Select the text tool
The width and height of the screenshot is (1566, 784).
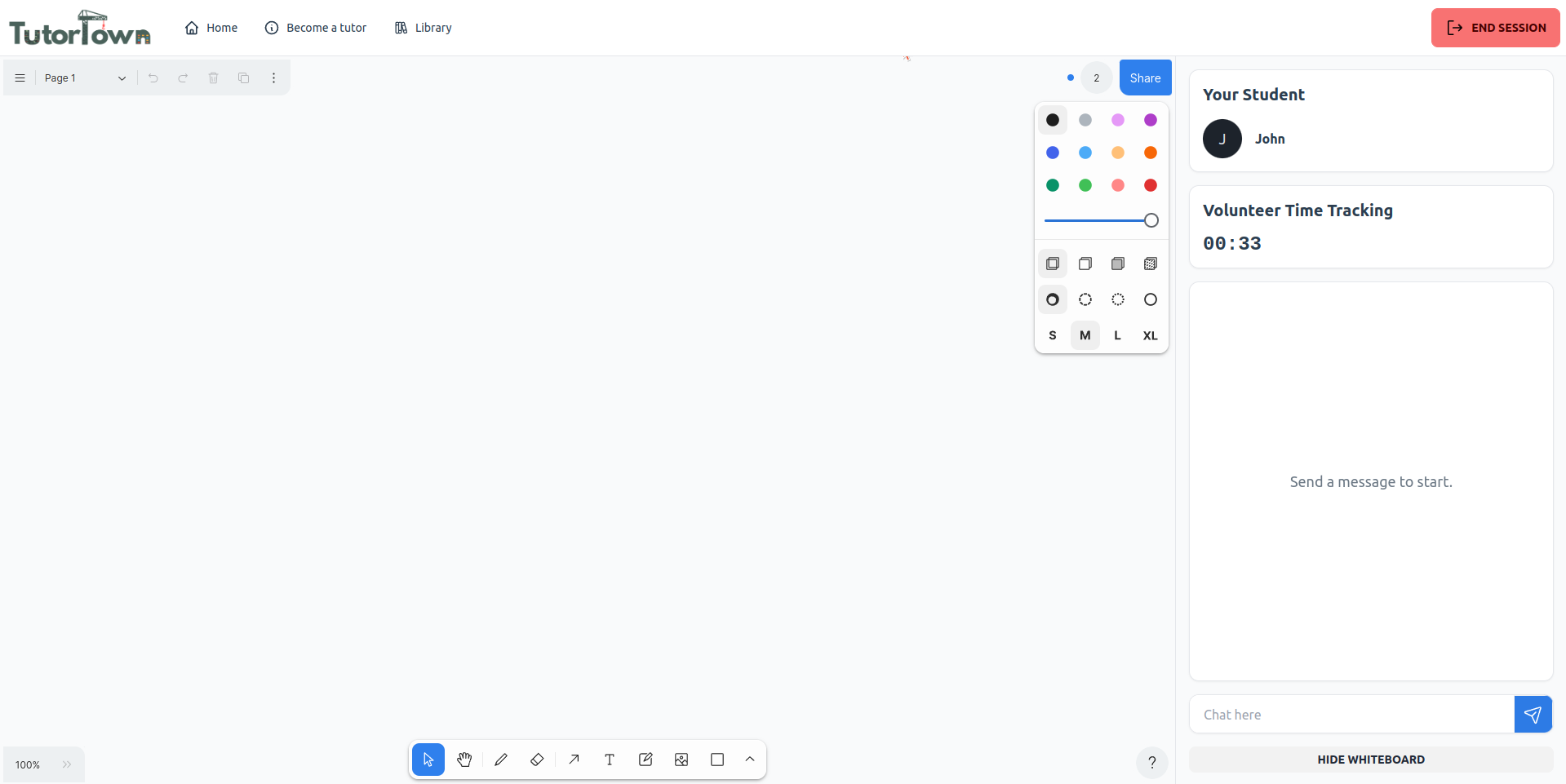tap(610, 760)
